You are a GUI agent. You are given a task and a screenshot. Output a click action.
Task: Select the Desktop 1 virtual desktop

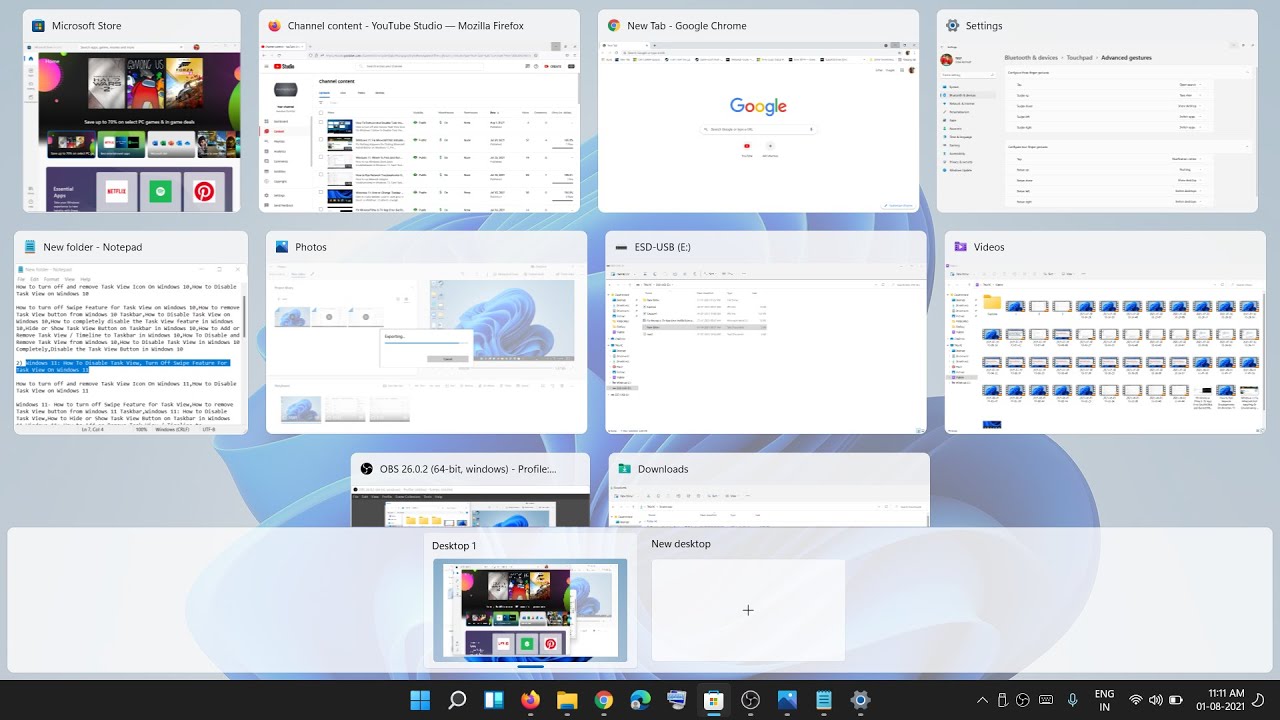(530, 601)
